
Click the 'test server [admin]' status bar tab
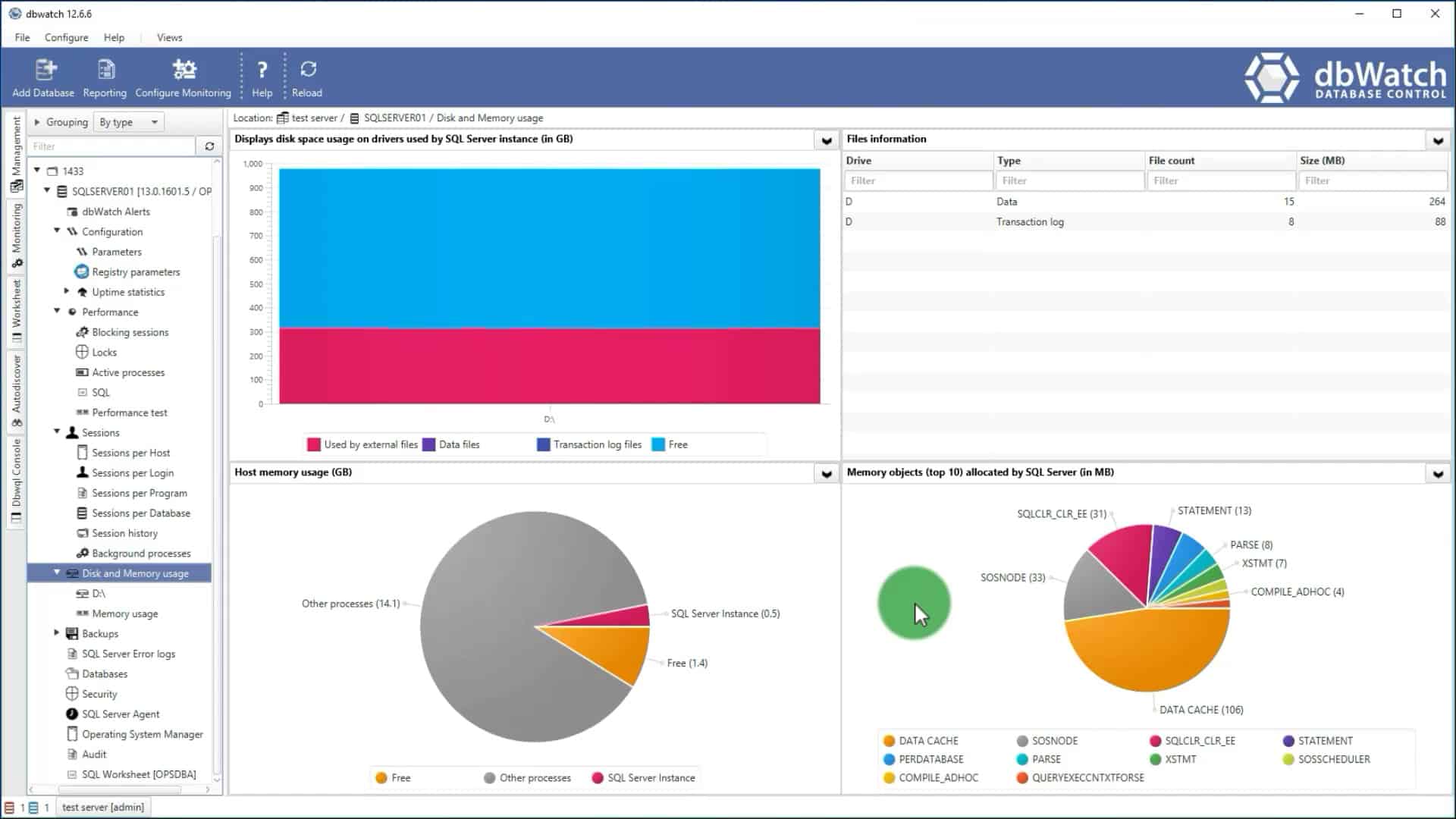103,807
